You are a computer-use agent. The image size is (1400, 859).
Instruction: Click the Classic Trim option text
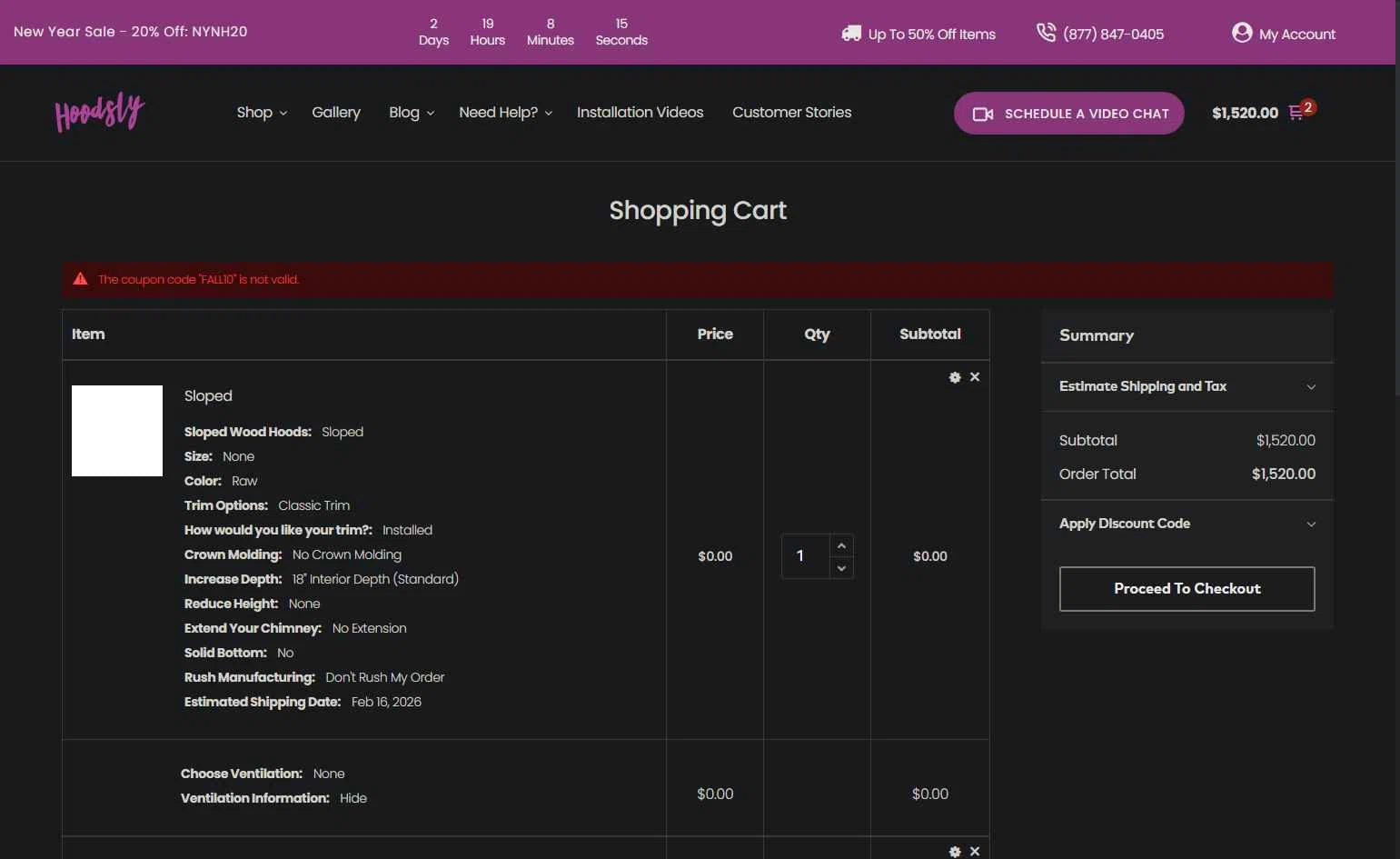[313, 506]
